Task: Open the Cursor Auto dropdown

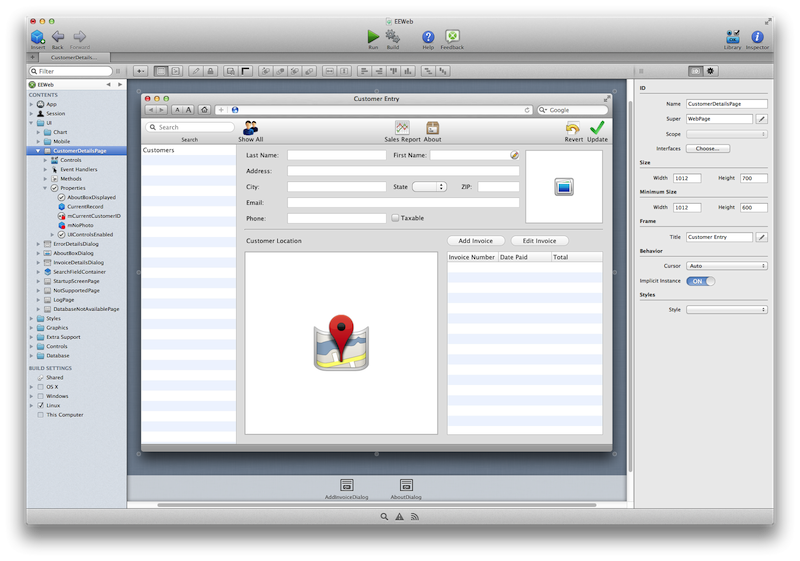Action: click(x=727, y=266)
